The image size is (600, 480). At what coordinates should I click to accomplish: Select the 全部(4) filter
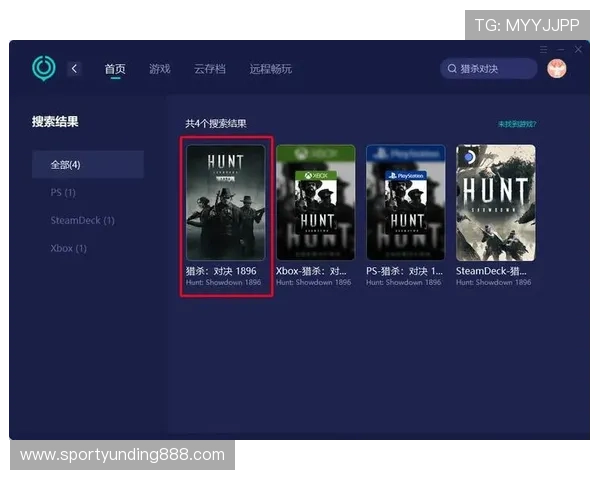click(87, 164)
